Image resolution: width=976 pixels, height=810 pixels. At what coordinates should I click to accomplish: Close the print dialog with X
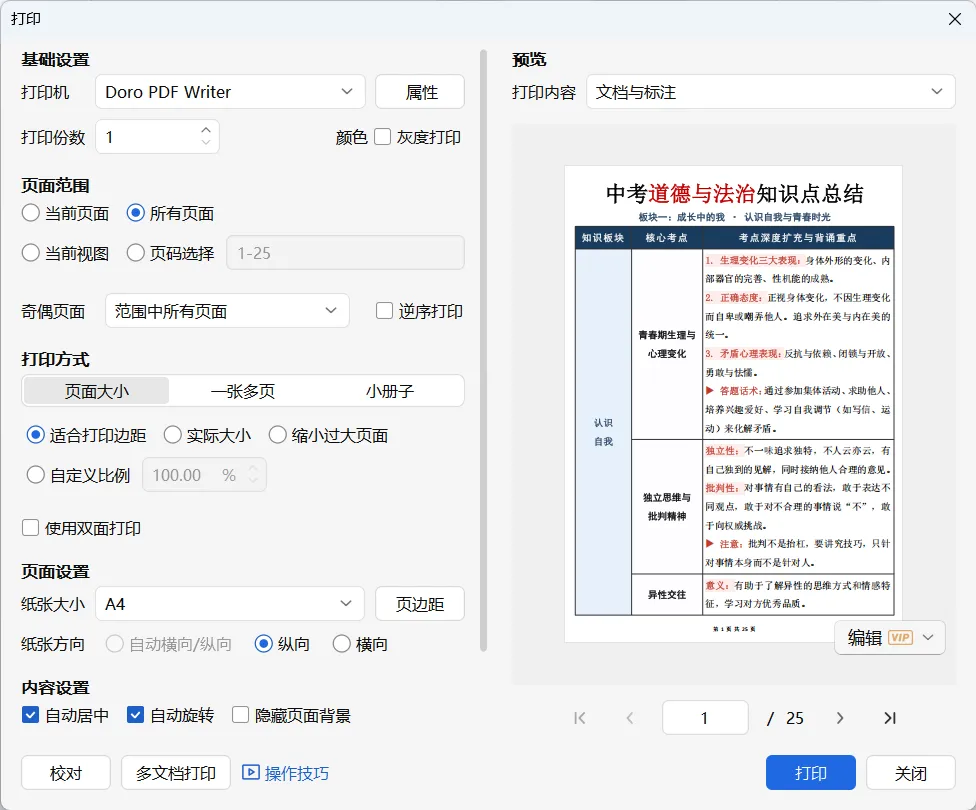click(x=954, y=19)
